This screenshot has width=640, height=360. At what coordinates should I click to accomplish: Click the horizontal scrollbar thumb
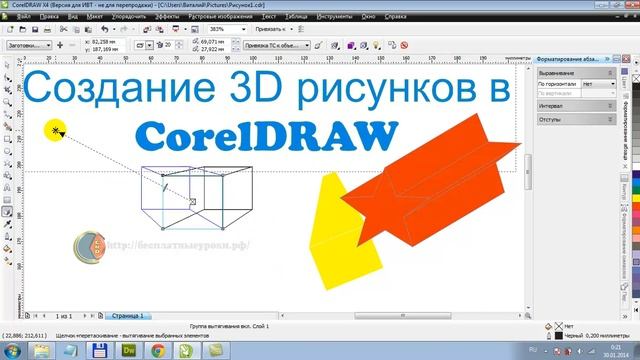tap(402, 316)
